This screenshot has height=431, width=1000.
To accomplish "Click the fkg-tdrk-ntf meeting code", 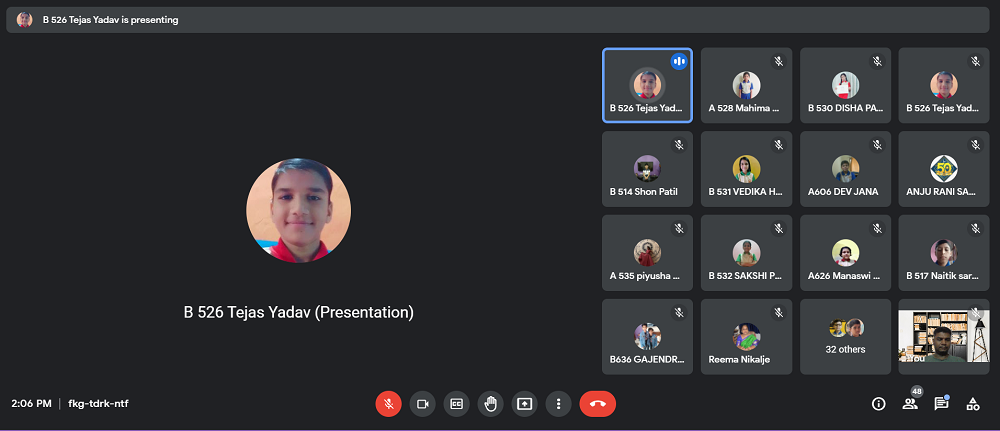I will [98, 404].
